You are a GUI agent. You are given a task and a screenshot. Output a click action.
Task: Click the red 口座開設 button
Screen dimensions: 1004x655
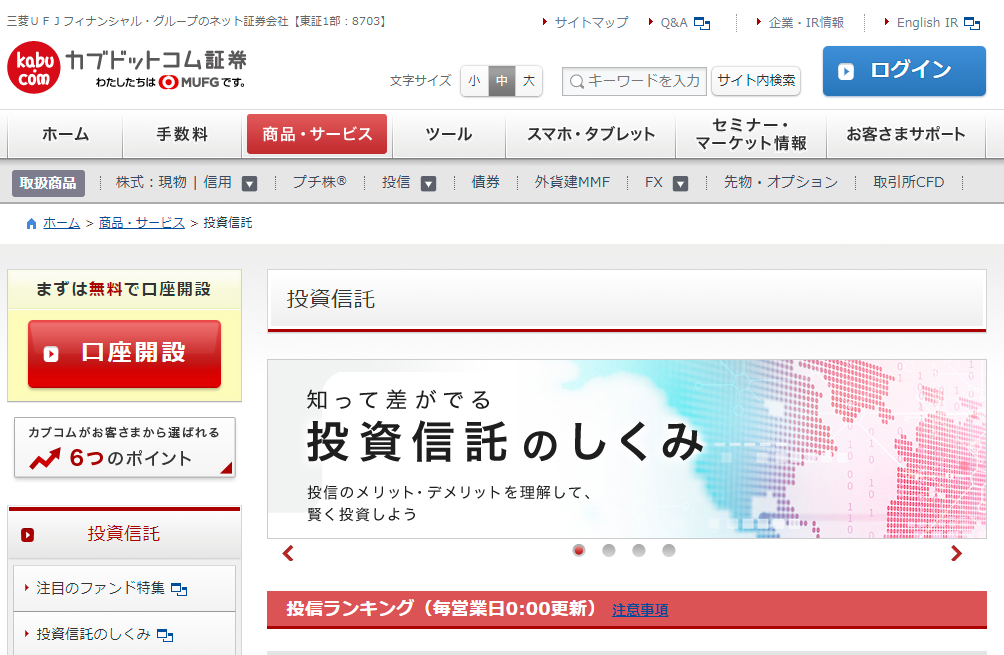coord(124,354)
